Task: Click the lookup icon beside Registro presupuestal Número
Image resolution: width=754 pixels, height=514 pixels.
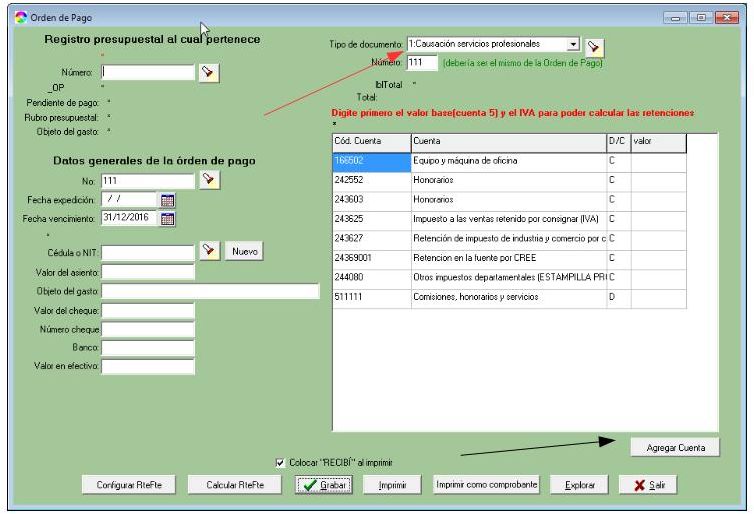Action: (209, 73)
